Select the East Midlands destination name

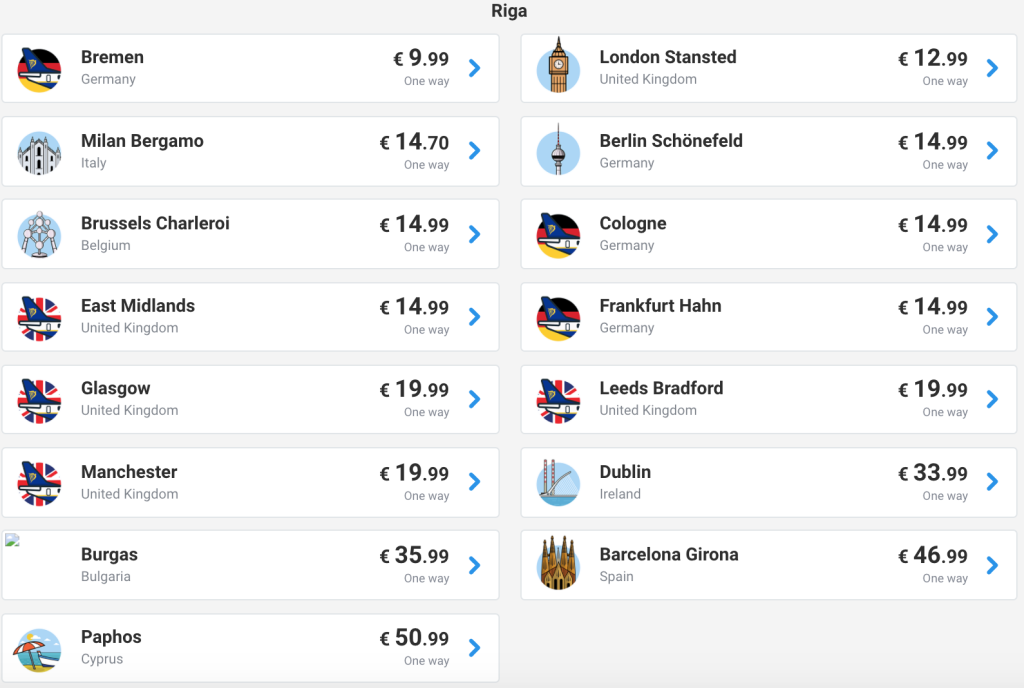[x=138, y=306]
